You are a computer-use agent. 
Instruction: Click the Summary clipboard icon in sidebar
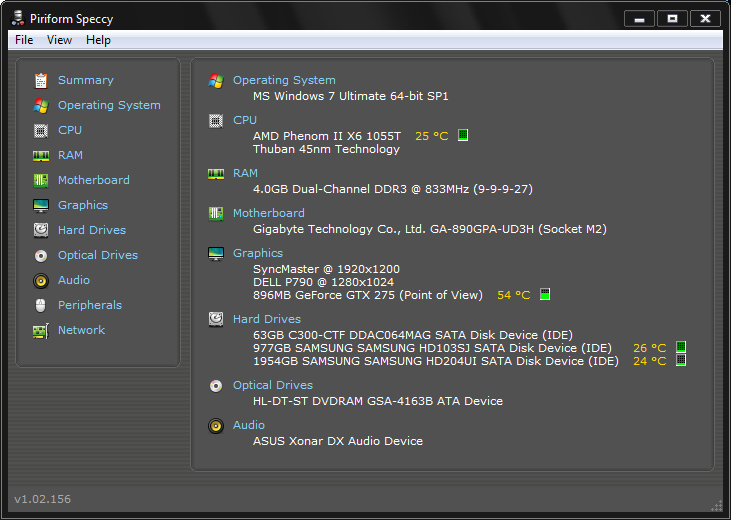pos(41,81)
